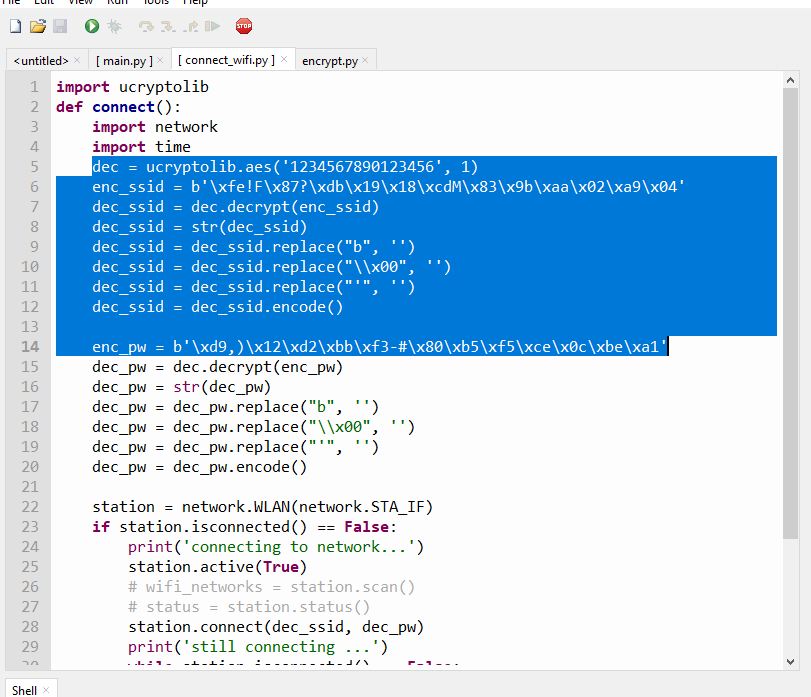Click the Save file icon
The width and height of the screenshot is (811, 697).
tap(60, 26)
